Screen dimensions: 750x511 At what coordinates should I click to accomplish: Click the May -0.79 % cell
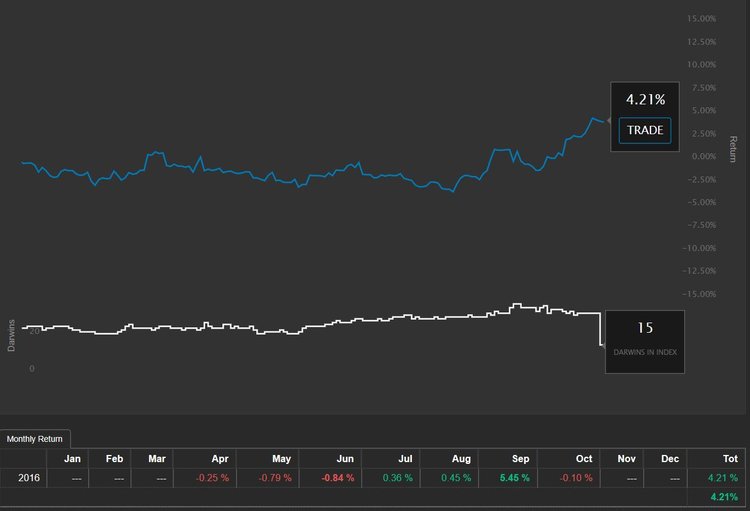(x=268, y=478)
